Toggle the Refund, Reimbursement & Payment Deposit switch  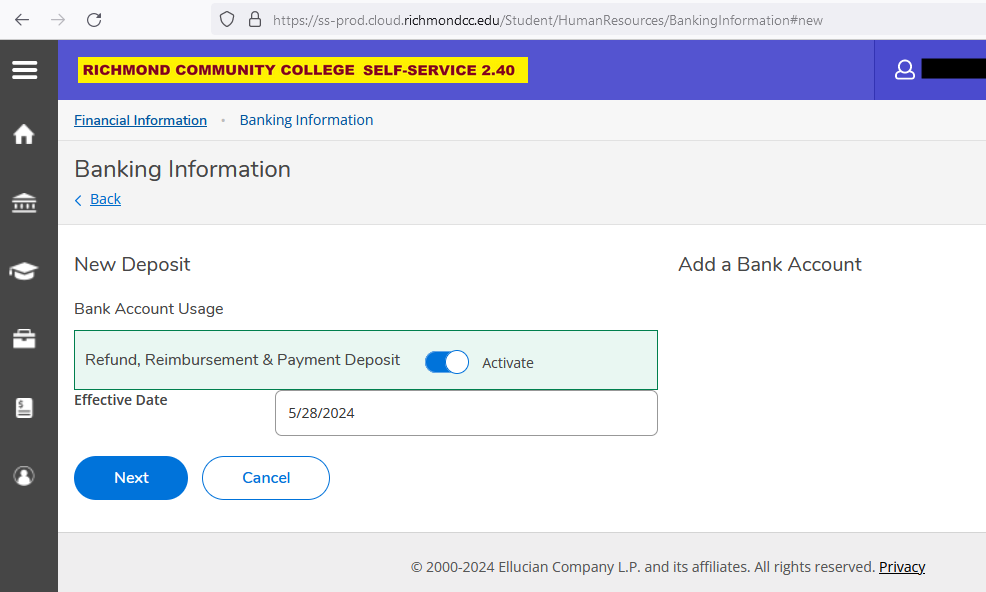click(447, 362)
